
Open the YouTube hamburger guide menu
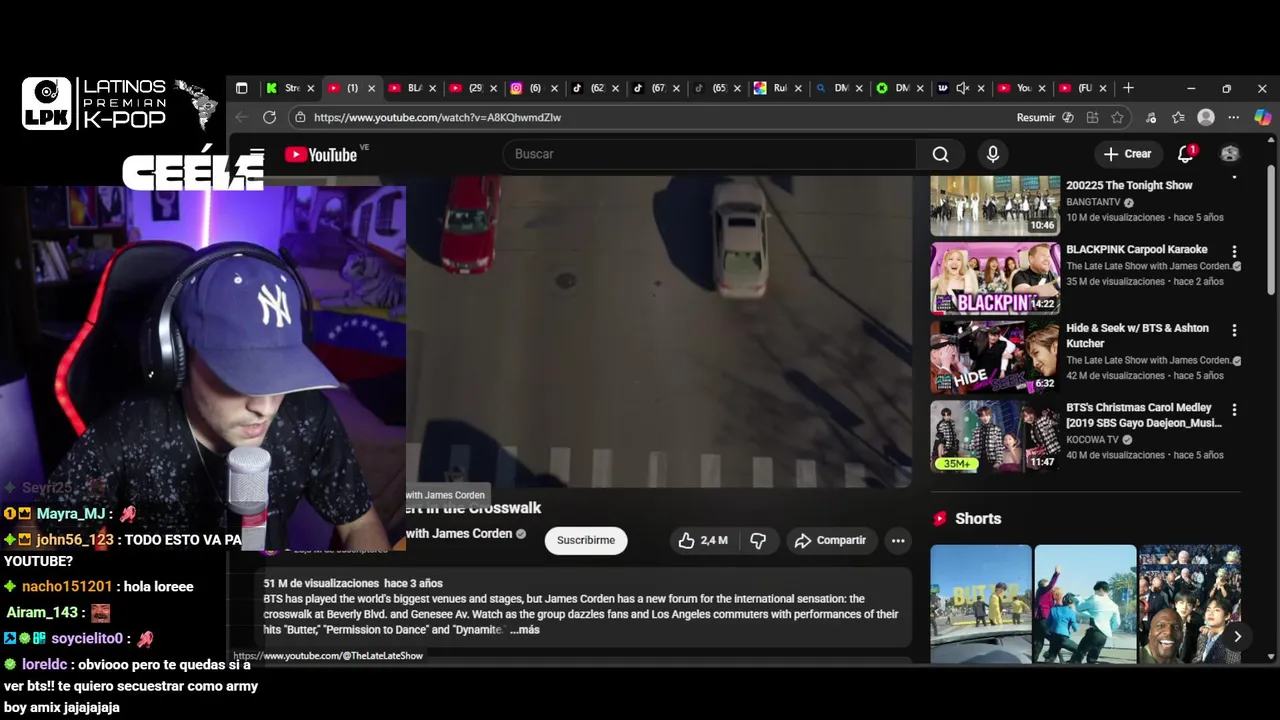point(257,154)
